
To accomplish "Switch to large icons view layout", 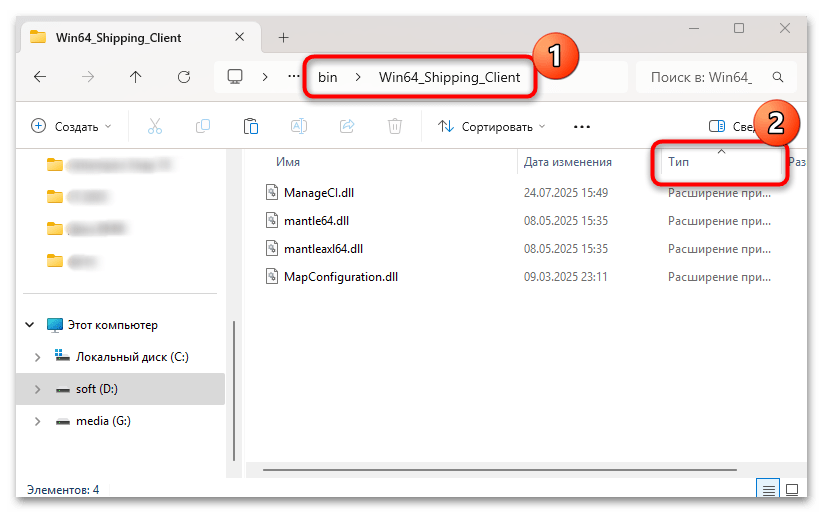I will tap(791, 489).
